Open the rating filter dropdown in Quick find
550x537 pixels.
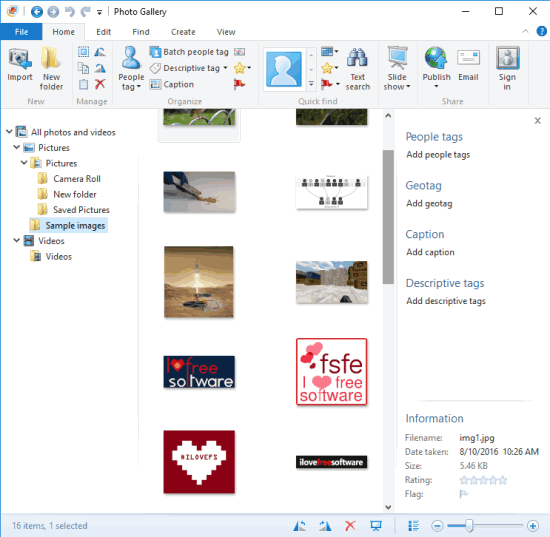336,68
